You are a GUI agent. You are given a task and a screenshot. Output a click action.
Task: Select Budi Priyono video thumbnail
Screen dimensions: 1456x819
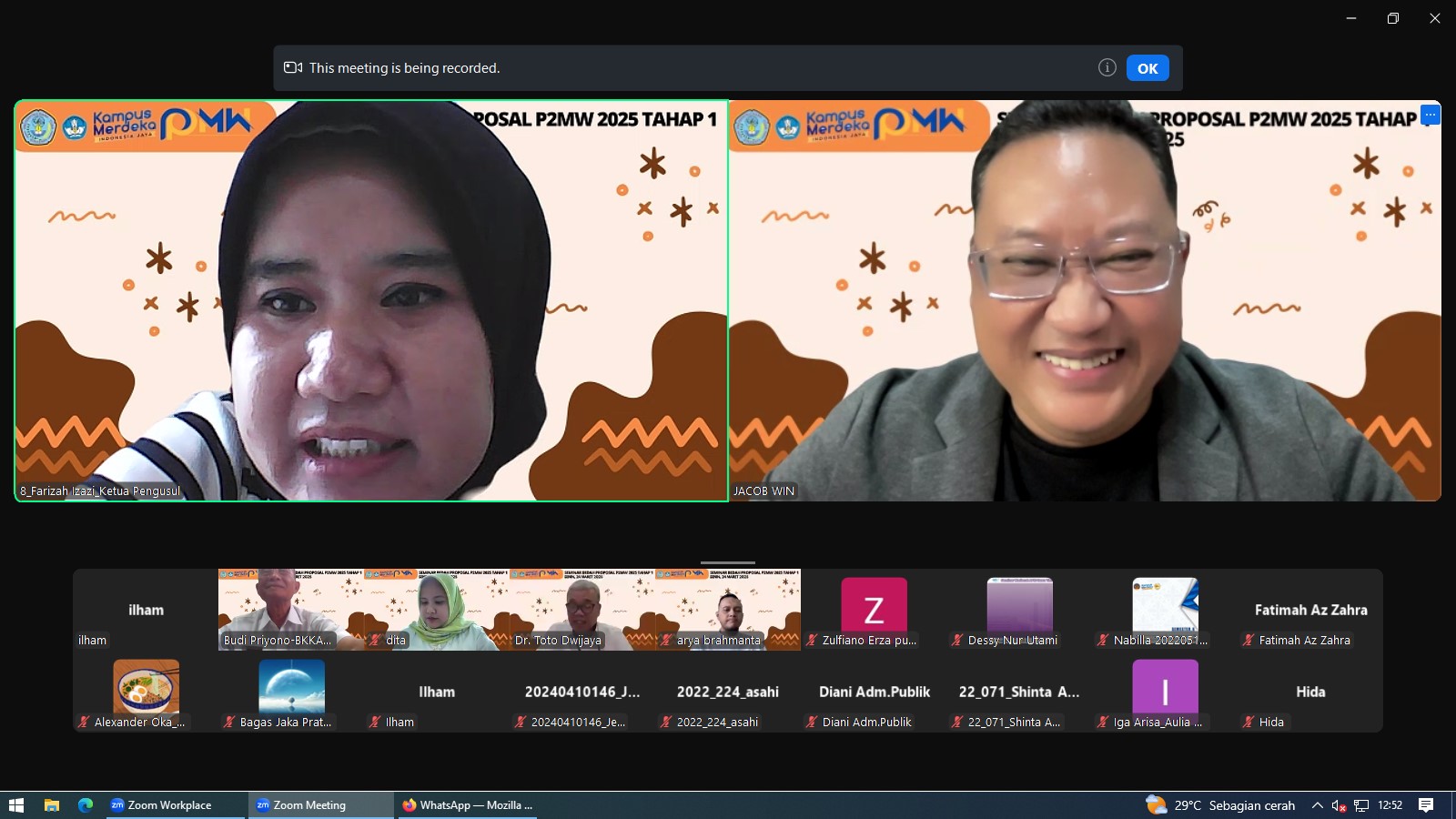[x=291, y=609]
